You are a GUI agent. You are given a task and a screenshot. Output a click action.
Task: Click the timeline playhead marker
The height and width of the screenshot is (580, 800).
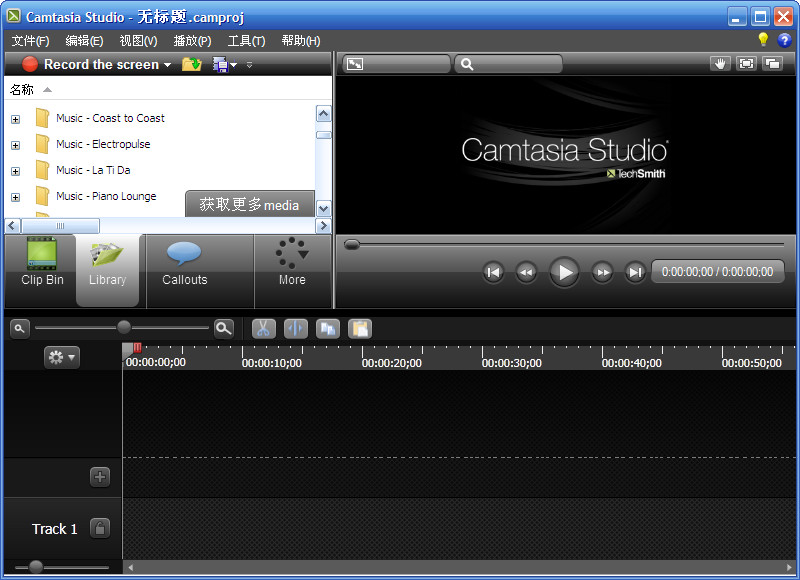point(132,348)
